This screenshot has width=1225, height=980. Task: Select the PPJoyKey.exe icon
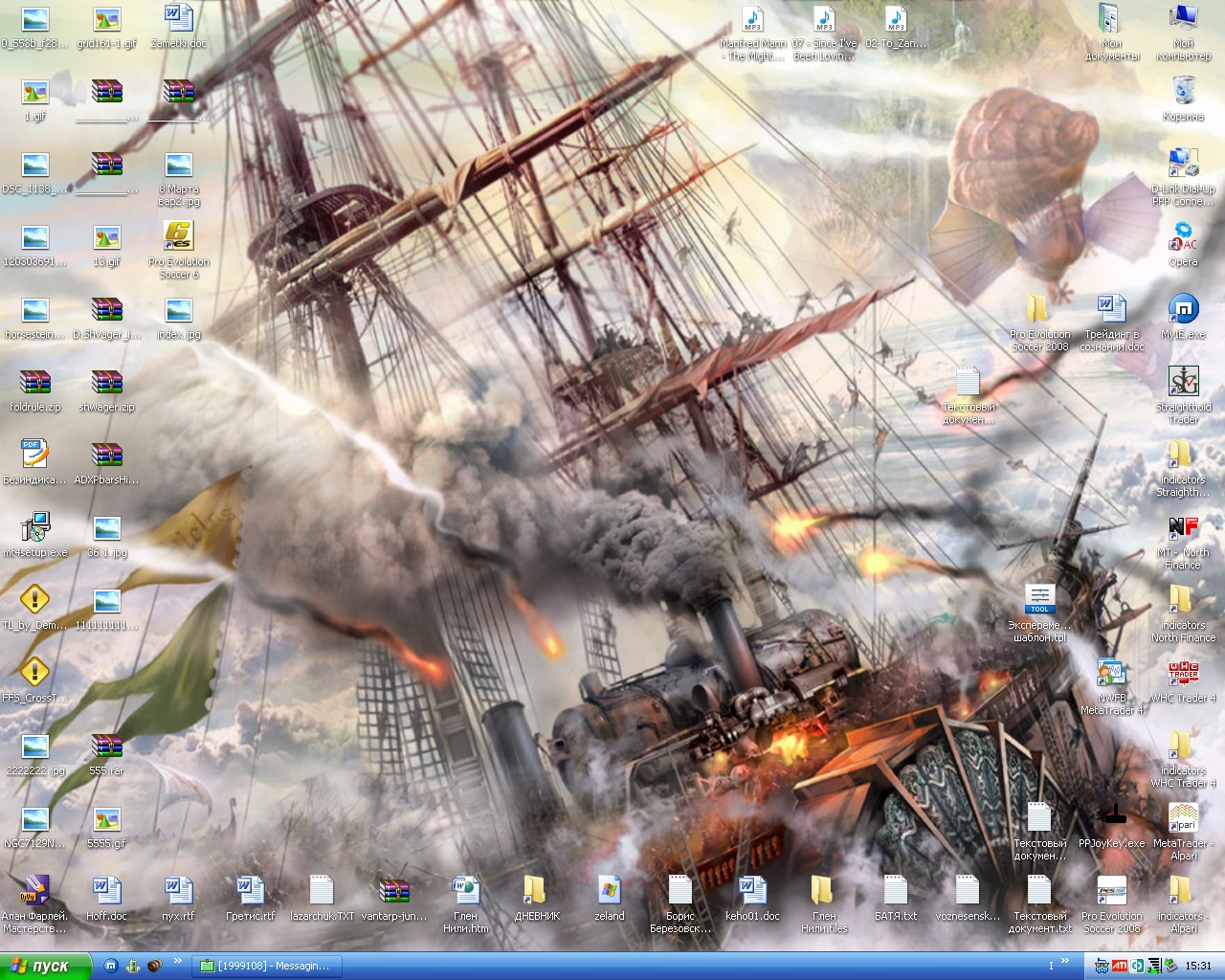click(1111, 820)
